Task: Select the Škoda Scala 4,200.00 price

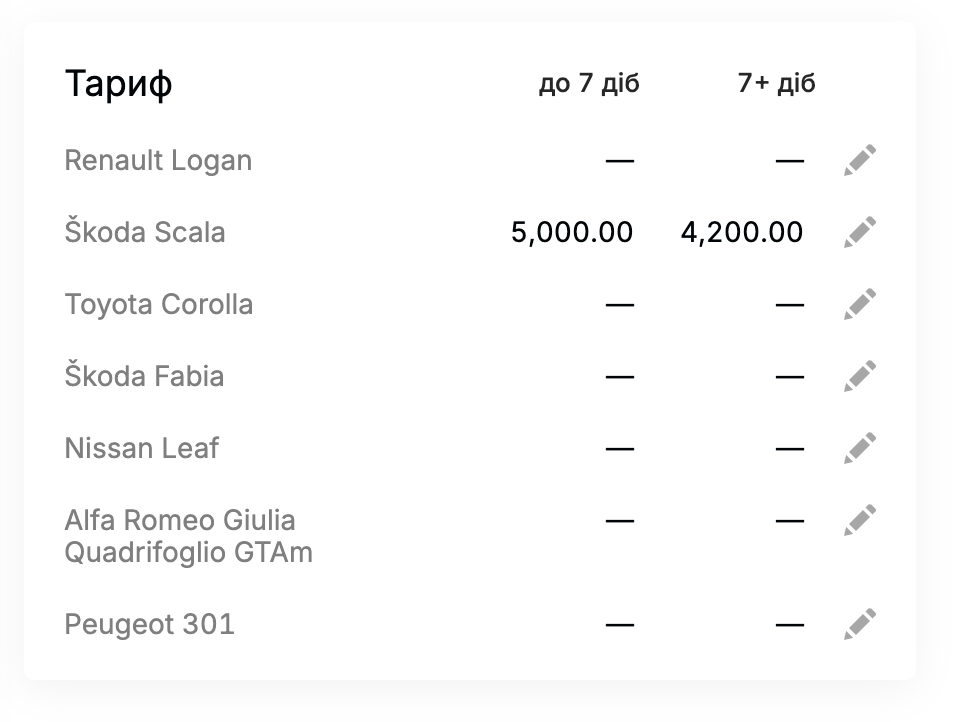Action: pos(742,232)
